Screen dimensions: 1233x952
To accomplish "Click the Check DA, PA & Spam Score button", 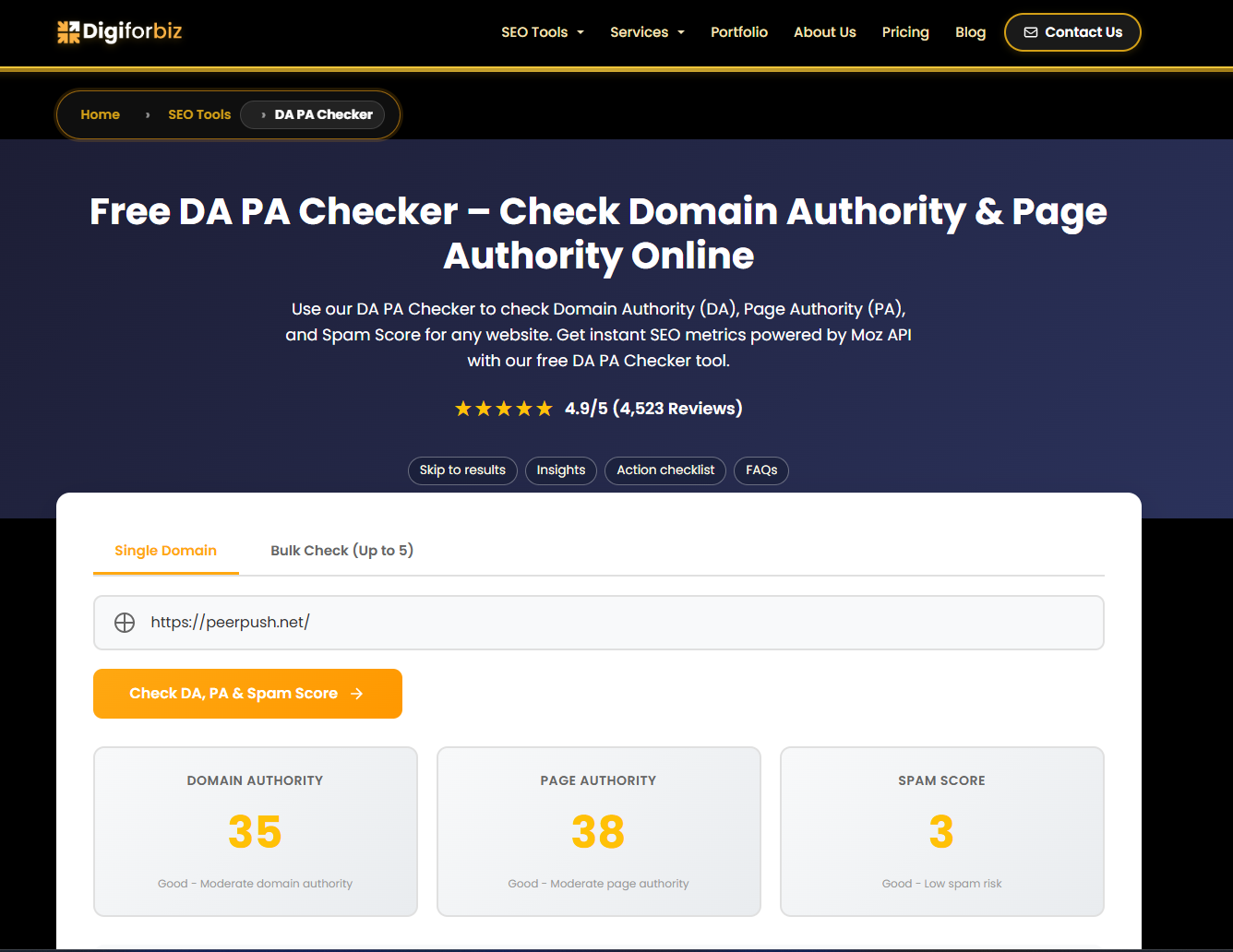I will tap(247, 694).
